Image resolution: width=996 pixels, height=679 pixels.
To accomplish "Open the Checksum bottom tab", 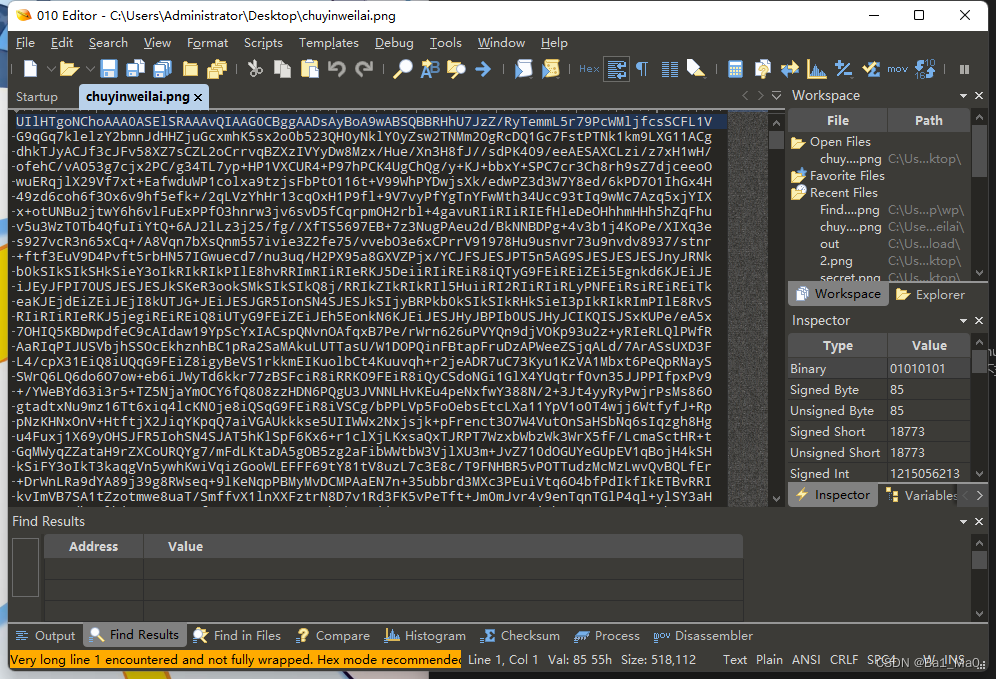I will pyautogui.click(x=520, y=635).
